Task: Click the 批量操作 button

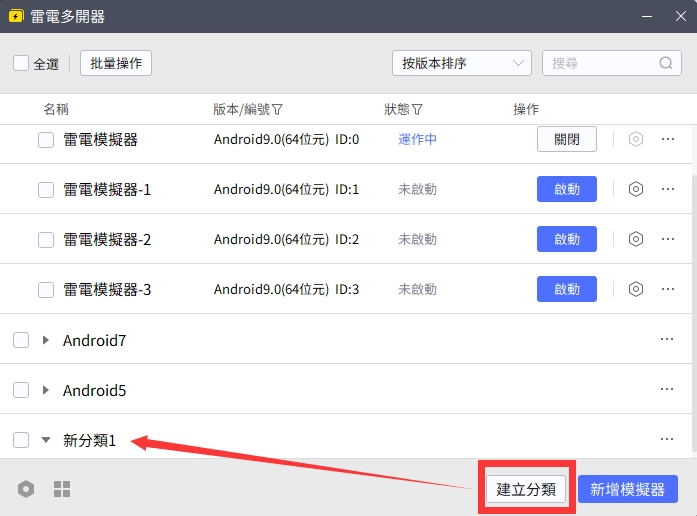Action: click(116, 63)
